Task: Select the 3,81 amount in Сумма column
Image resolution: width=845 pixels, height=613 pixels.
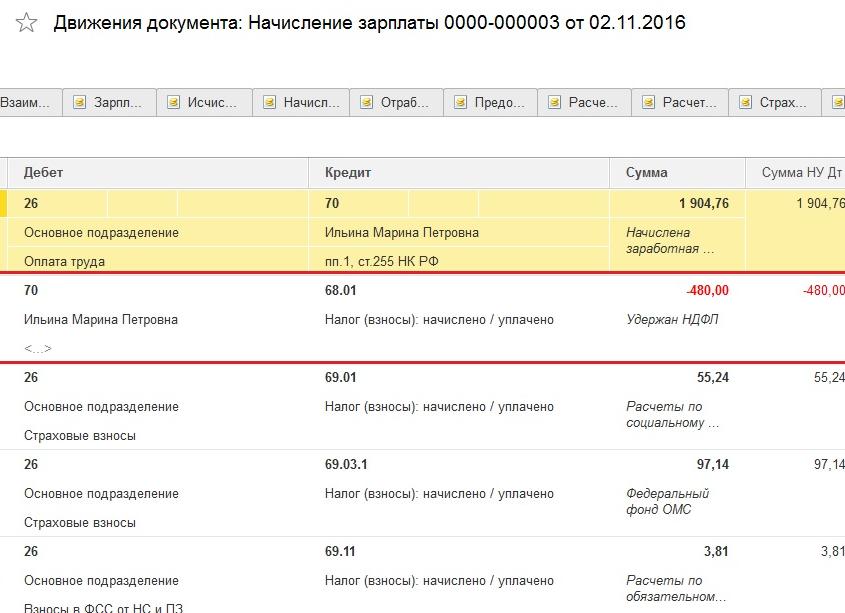Action: (716, 551)
